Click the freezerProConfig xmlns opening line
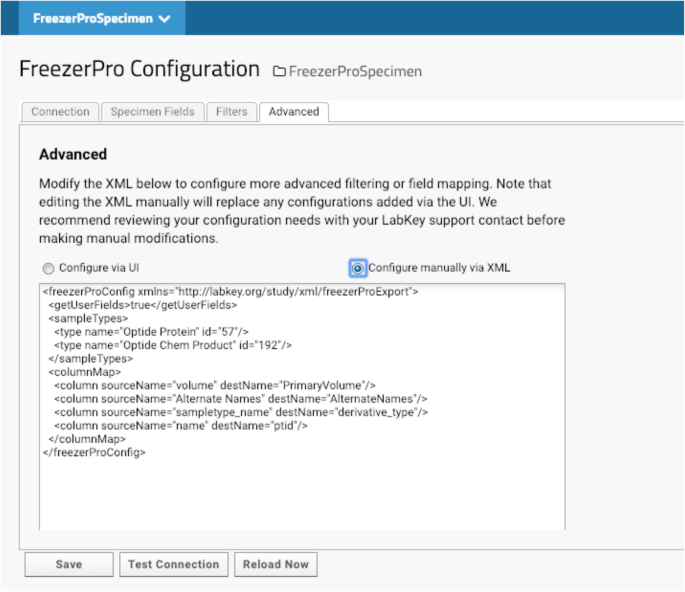Viewport: 685px width, 592px height. pyautogui.click(x=231, y=291)
